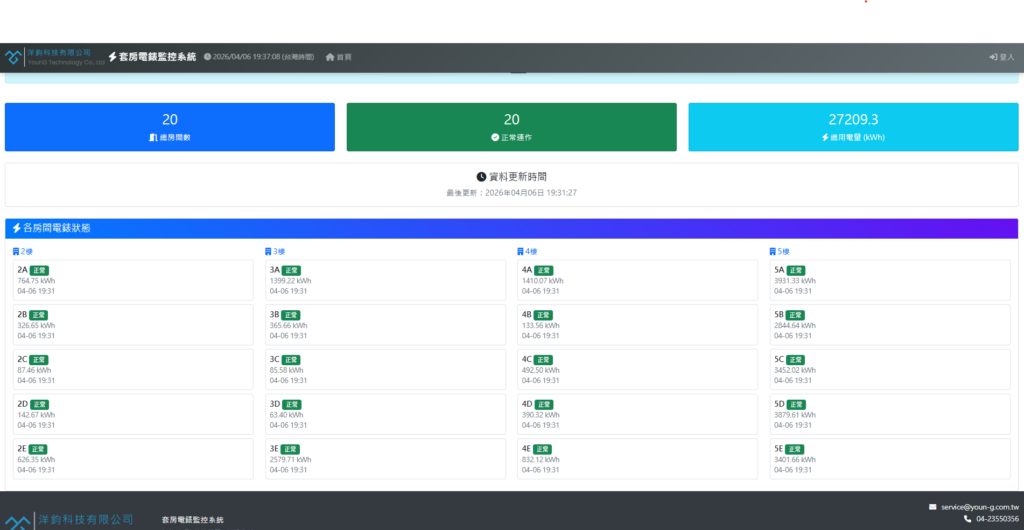1024x530 pixels.
Task: Click the building icon beside 2樓
Action: click(x=16, y=251)
